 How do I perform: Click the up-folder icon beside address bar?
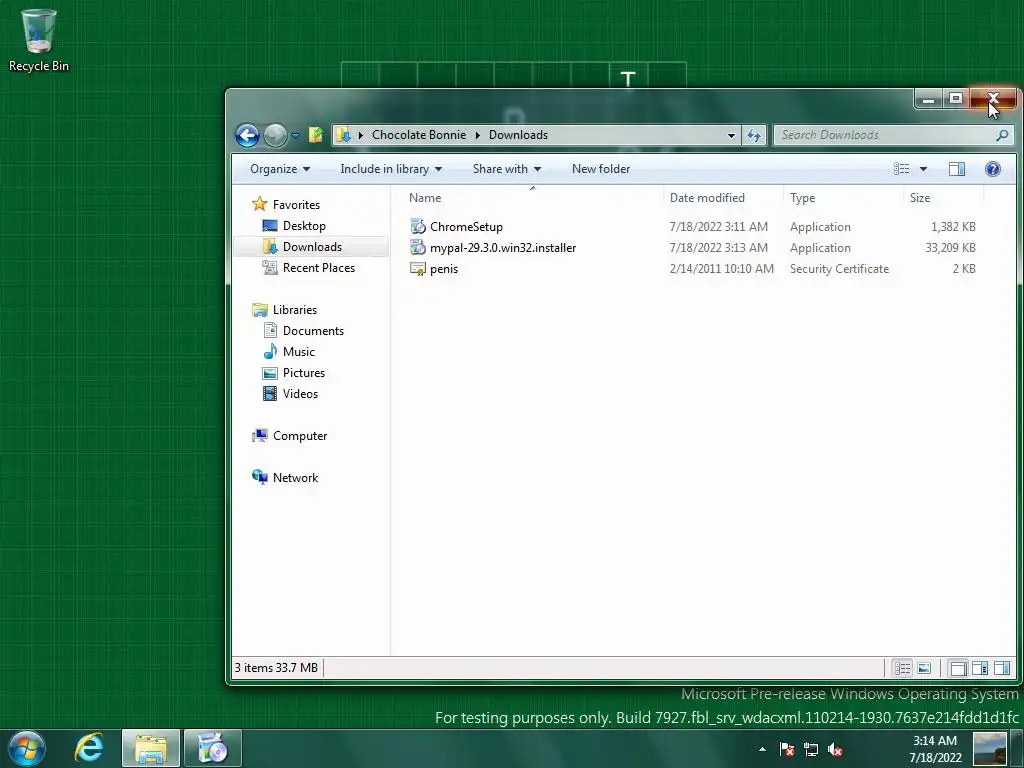[316, 135]
